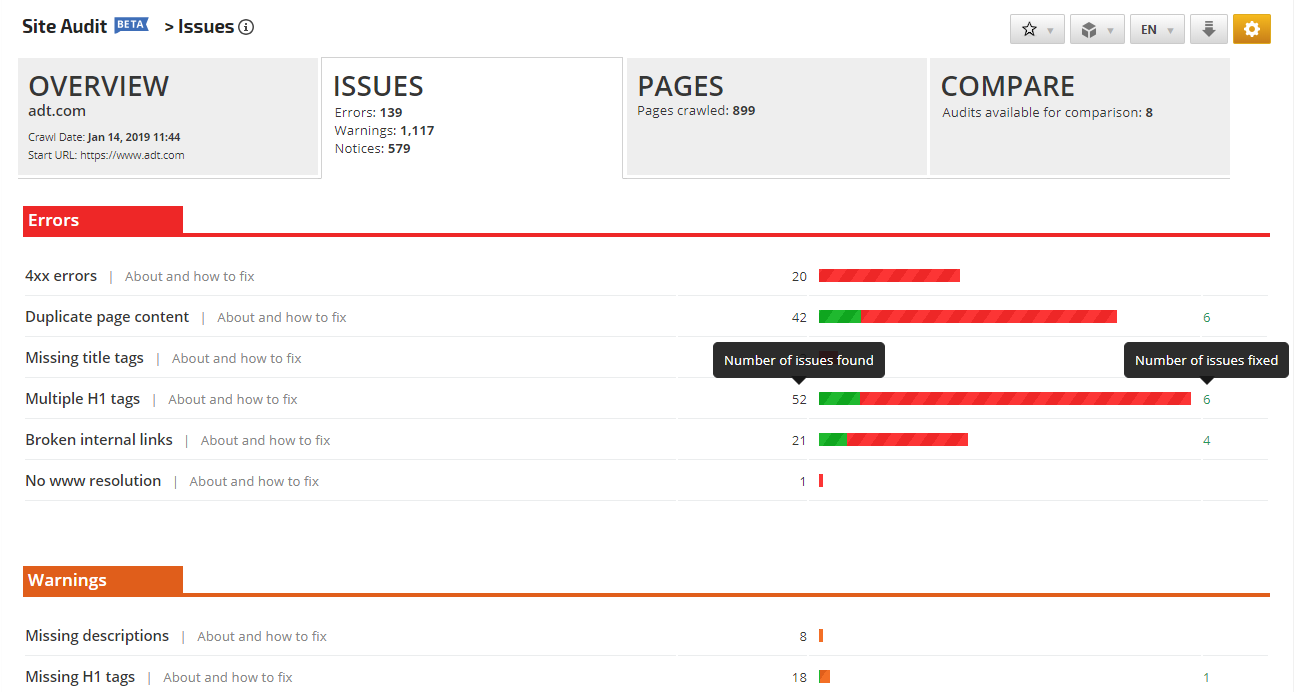Select the Issues tab
The width and height of the screenshot is (1294, 692).
coord(471,117)
